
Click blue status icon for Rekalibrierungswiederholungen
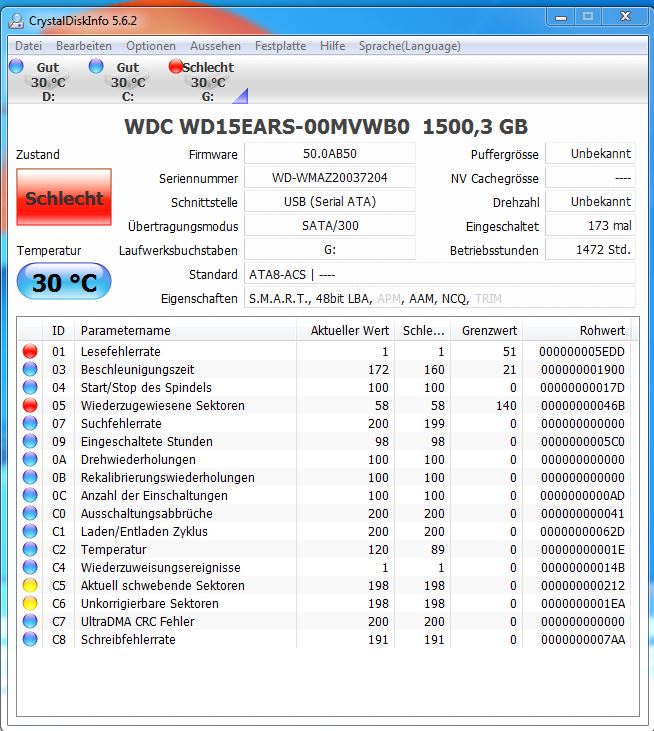(30, 477)
